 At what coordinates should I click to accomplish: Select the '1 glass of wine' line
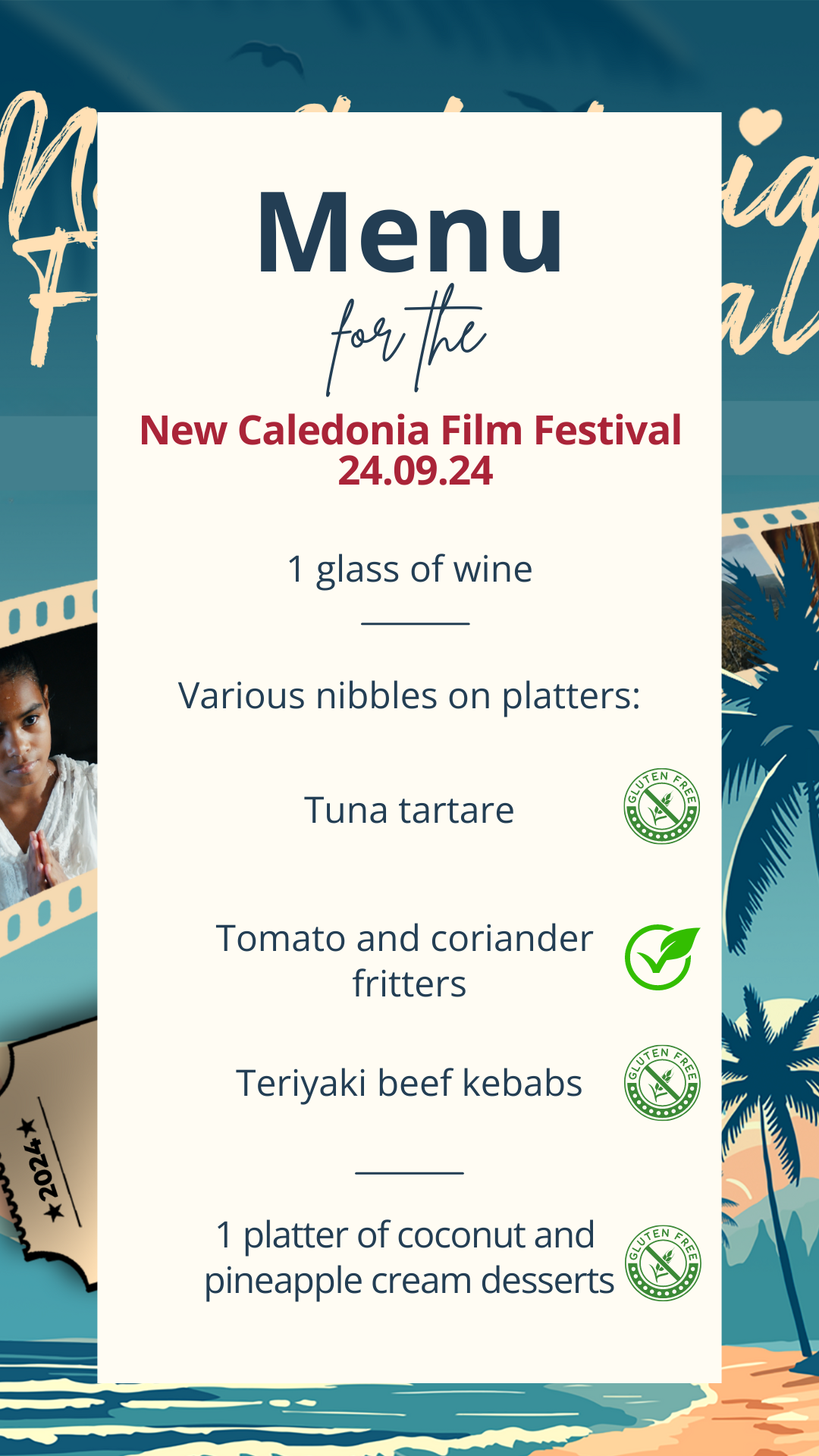coord(409,569)
